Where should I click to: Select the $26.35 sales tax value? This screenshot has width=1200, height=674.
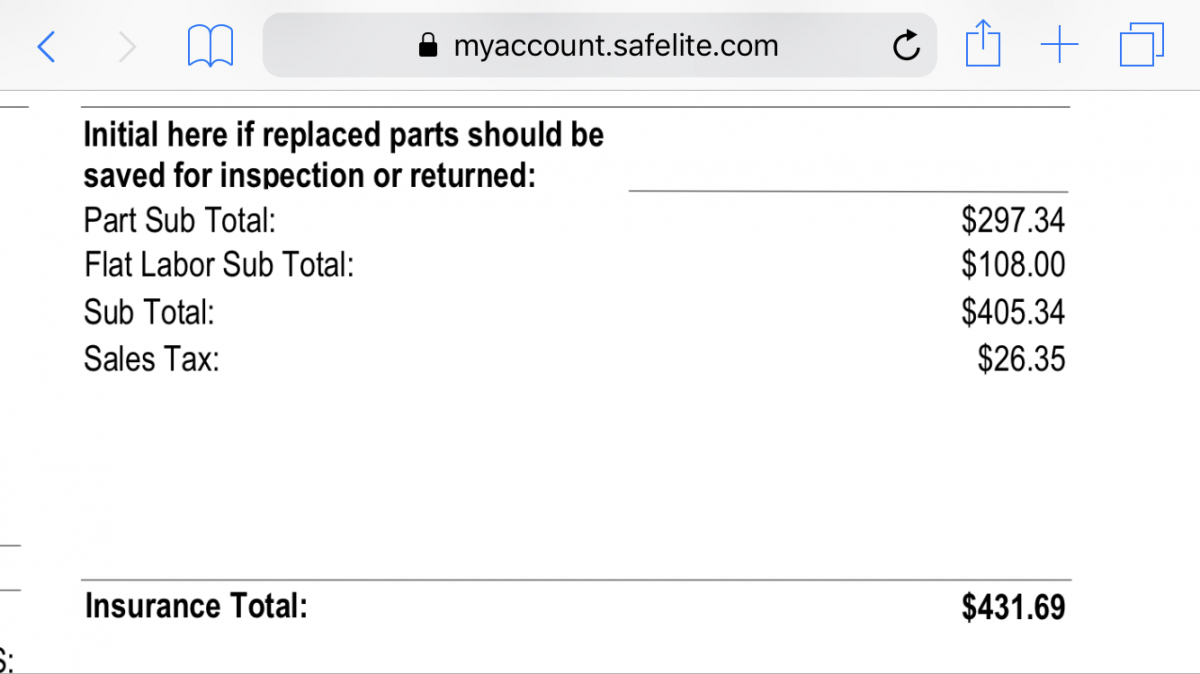point(1021,359)
